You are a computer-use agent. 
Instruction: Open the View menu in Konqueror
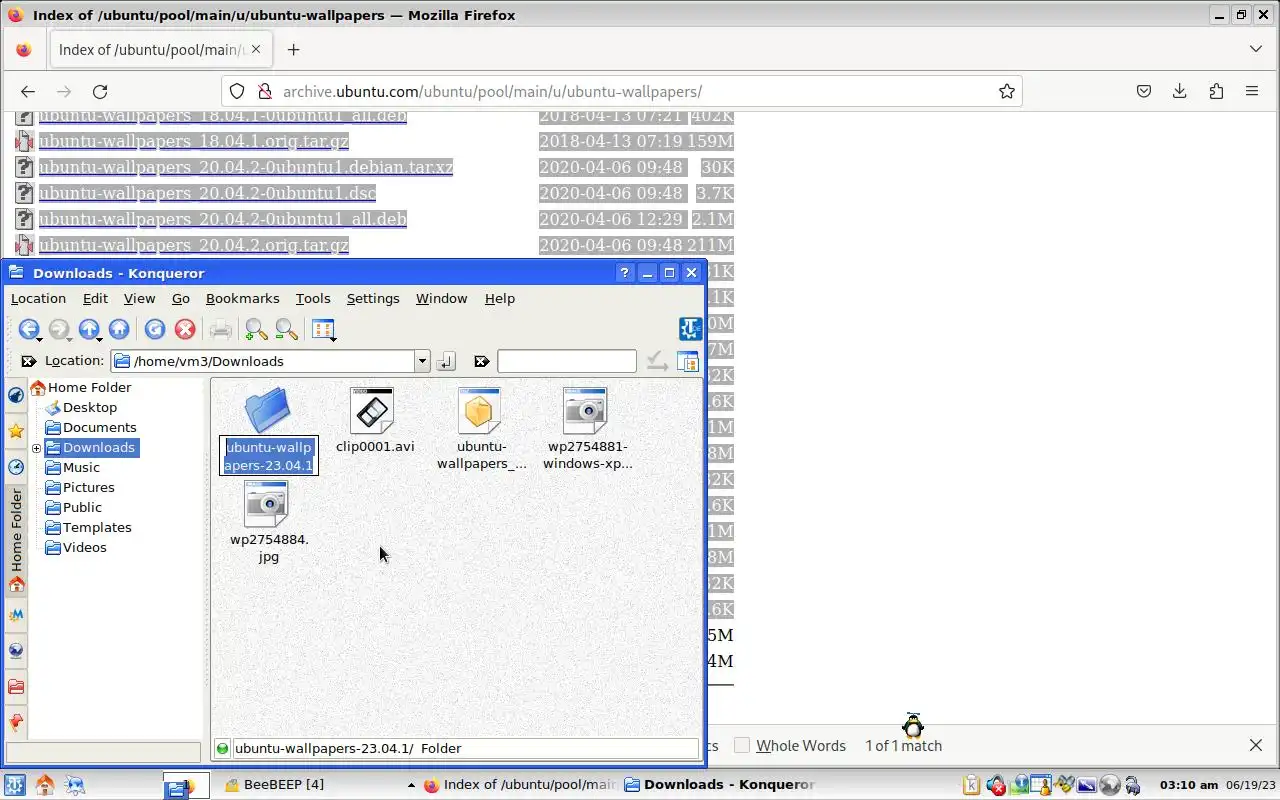point(139,298)
